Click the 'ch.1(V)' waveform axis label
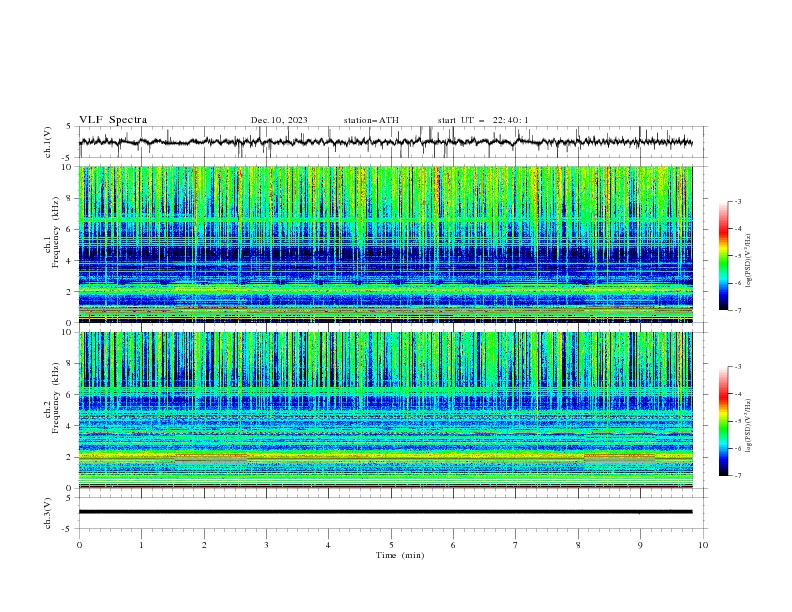Viewport: 792px width, 612px height. click(x=48, y=142)
